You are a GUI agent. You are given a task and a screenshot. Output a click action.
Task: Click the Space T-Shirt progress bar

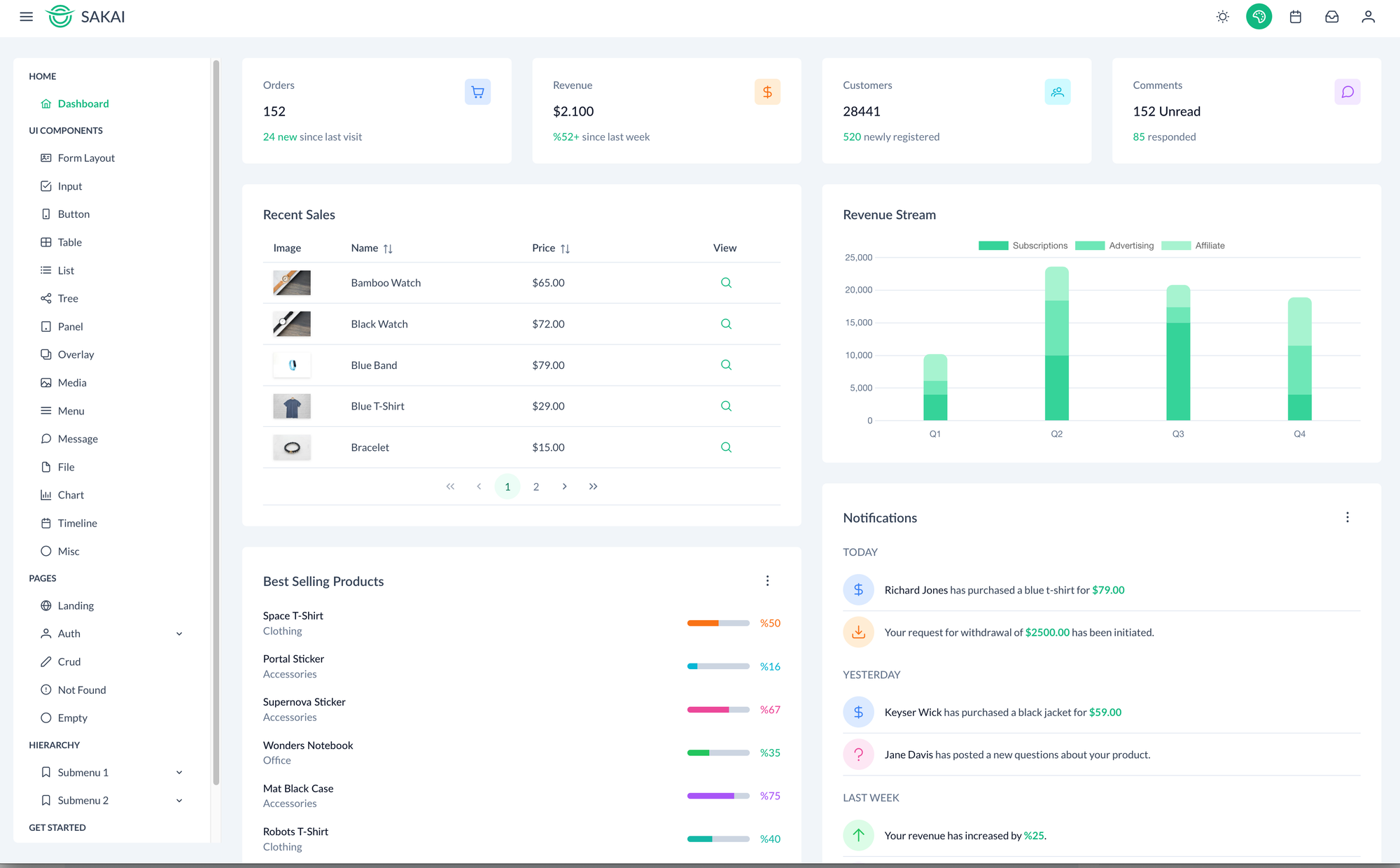(x=717, y=623)
